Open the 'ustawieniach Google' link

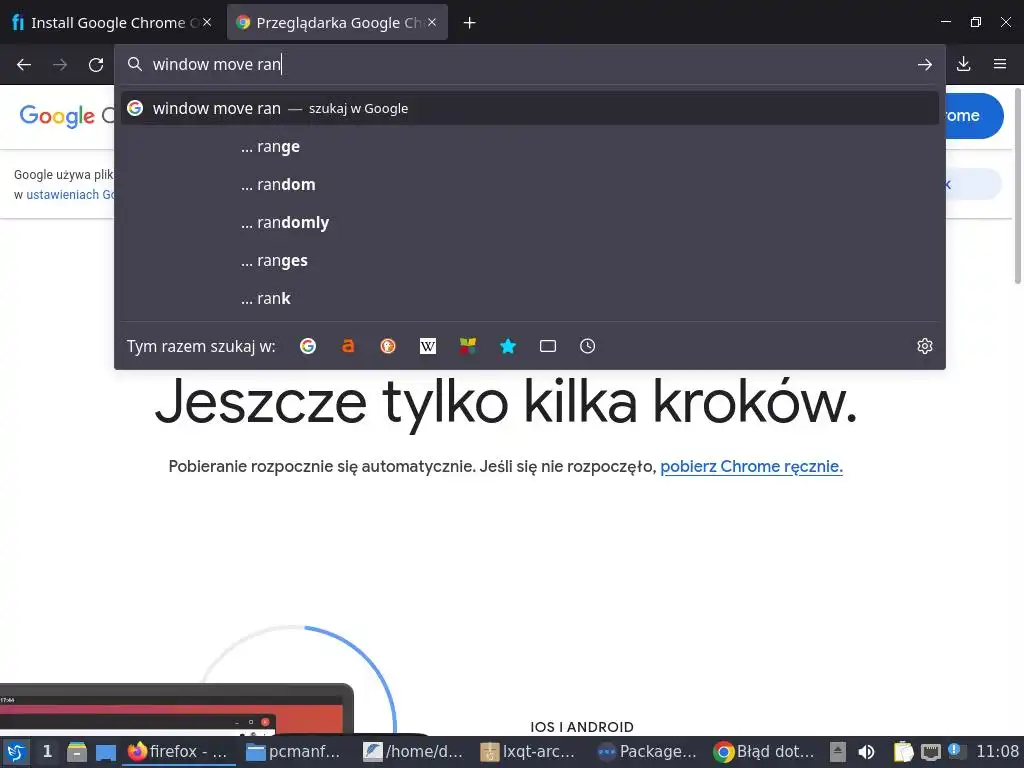[x=71, y=195]
